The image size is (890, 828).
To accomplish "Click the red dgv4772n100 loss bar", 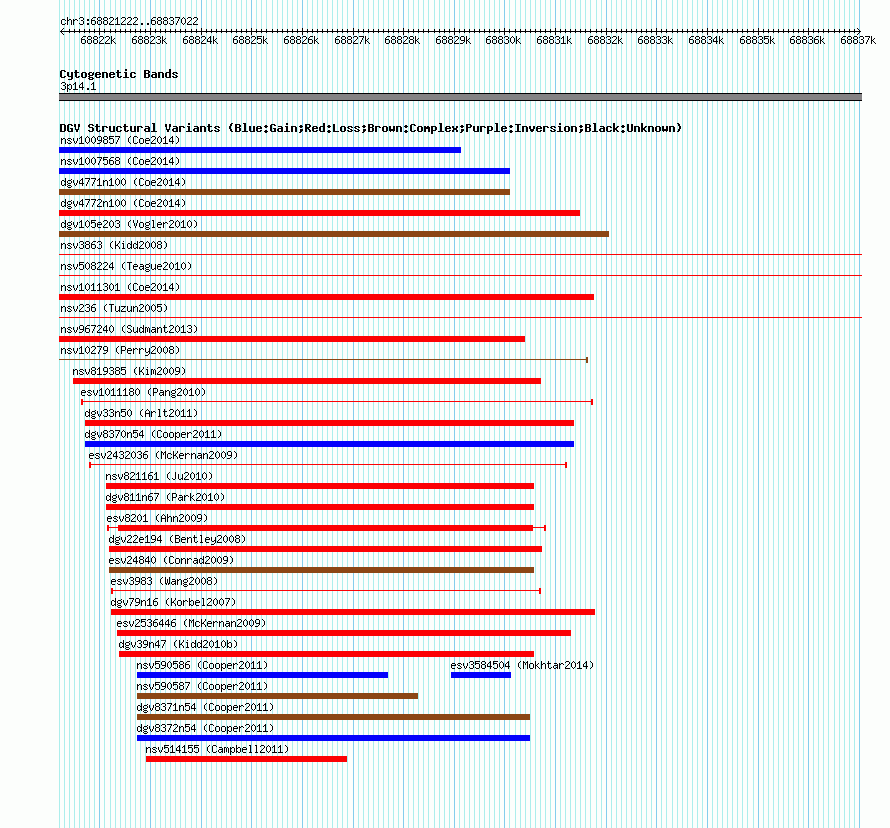I will tap(320, 213).
